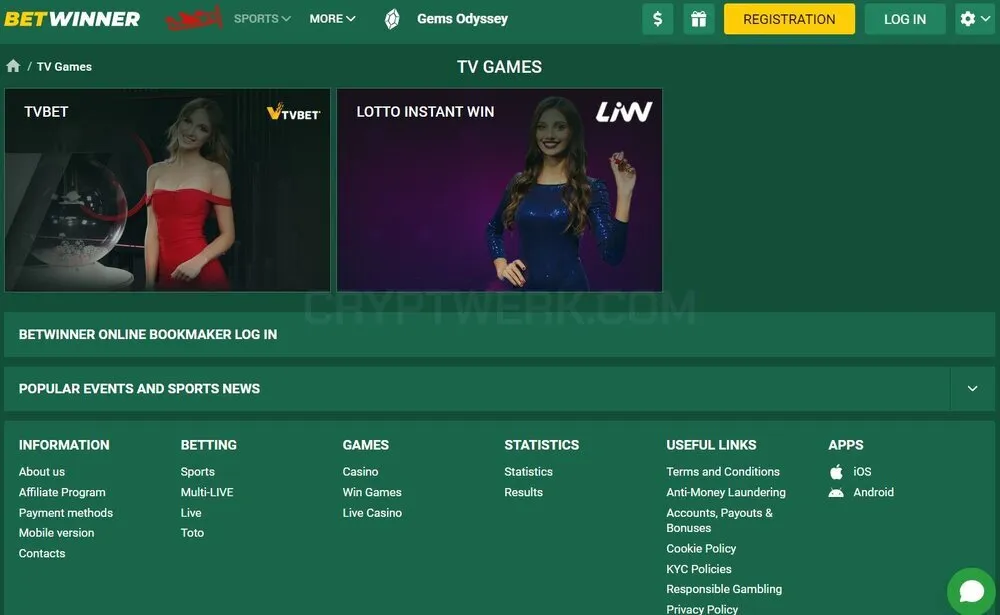Open the Casino link under Games
This screenshot has height=615, width=1000.
(360, 471)
